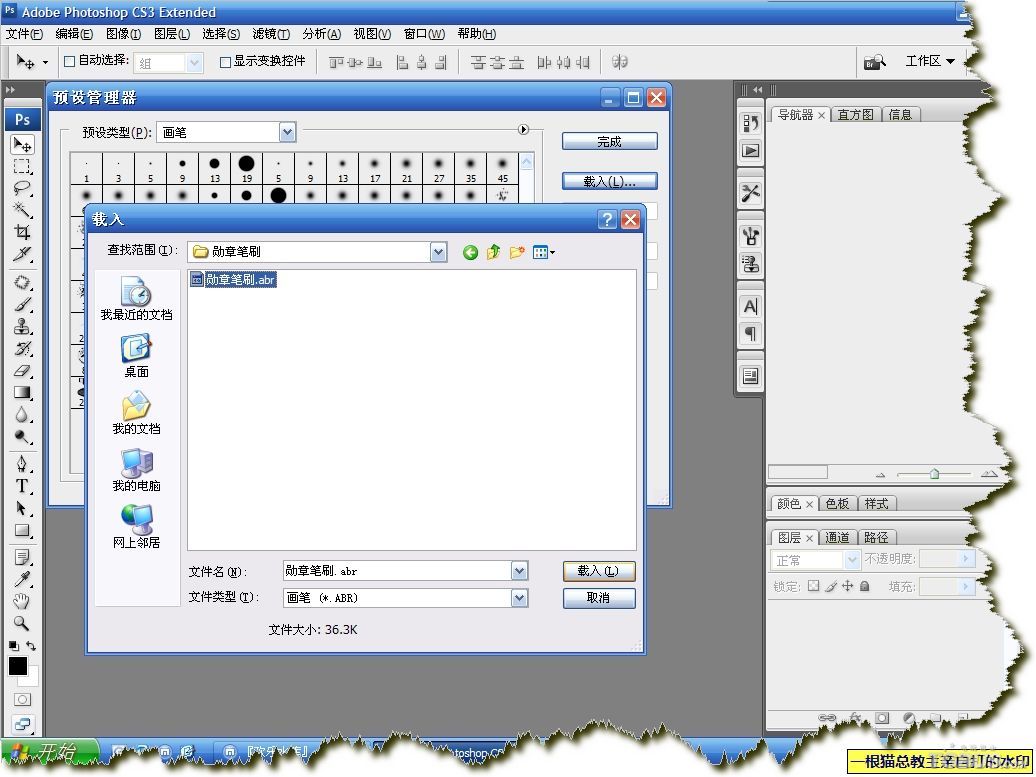Expand the 文件类型 dropdown arrow
The width and height of the screenshot is (1036, 777).
click(519, 598)
